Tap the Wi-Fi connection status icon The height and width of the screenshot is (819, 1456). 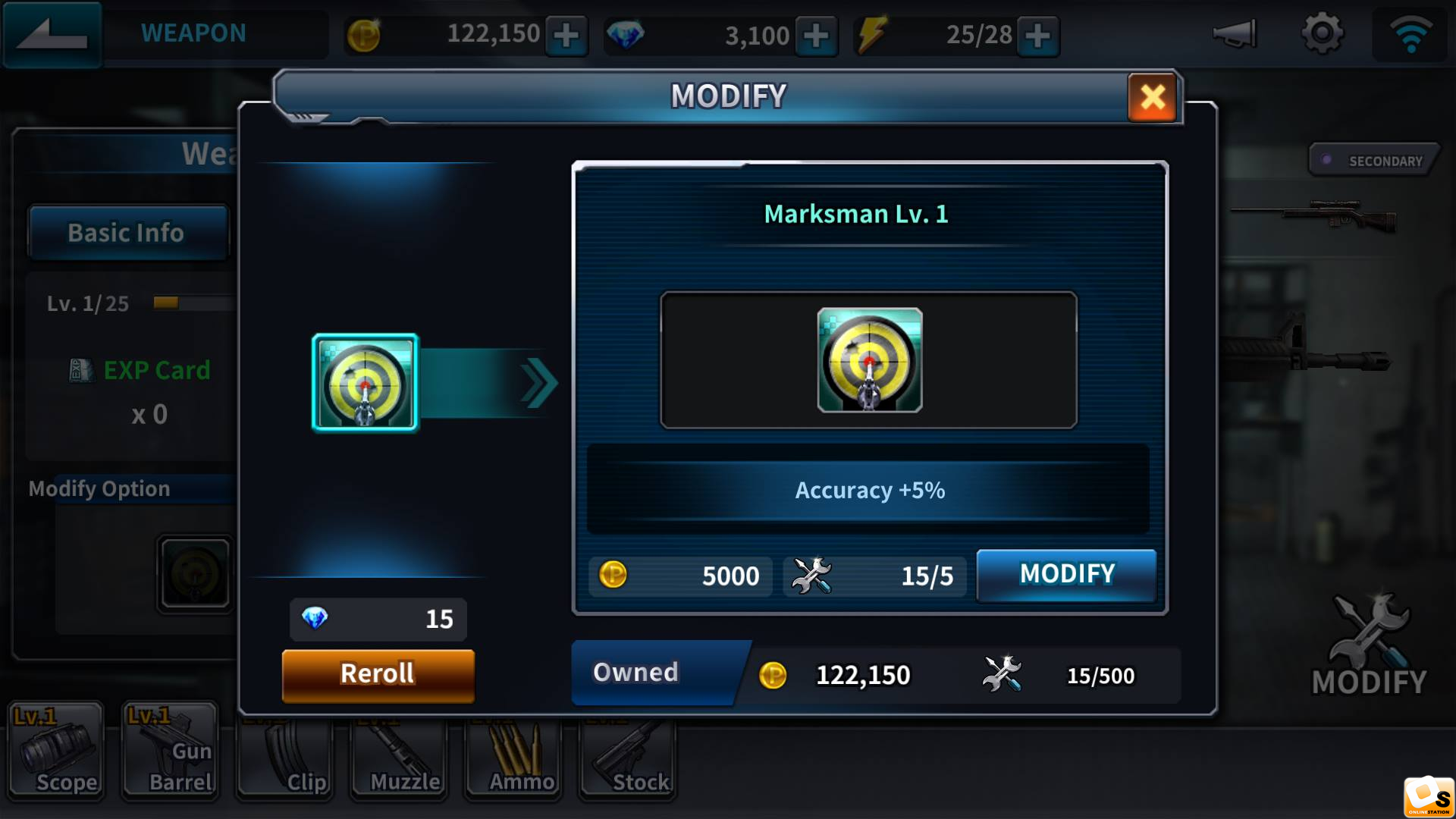pos(1410,34)
